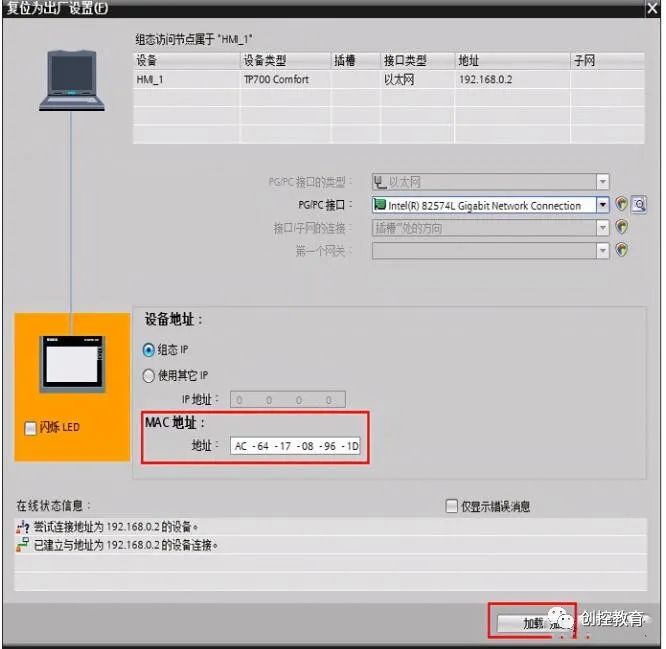This screenshot has width=666, height=649.
Task: Click message 已建立与地址为 192.168.0.2 的设备连接
Action: 126,545
